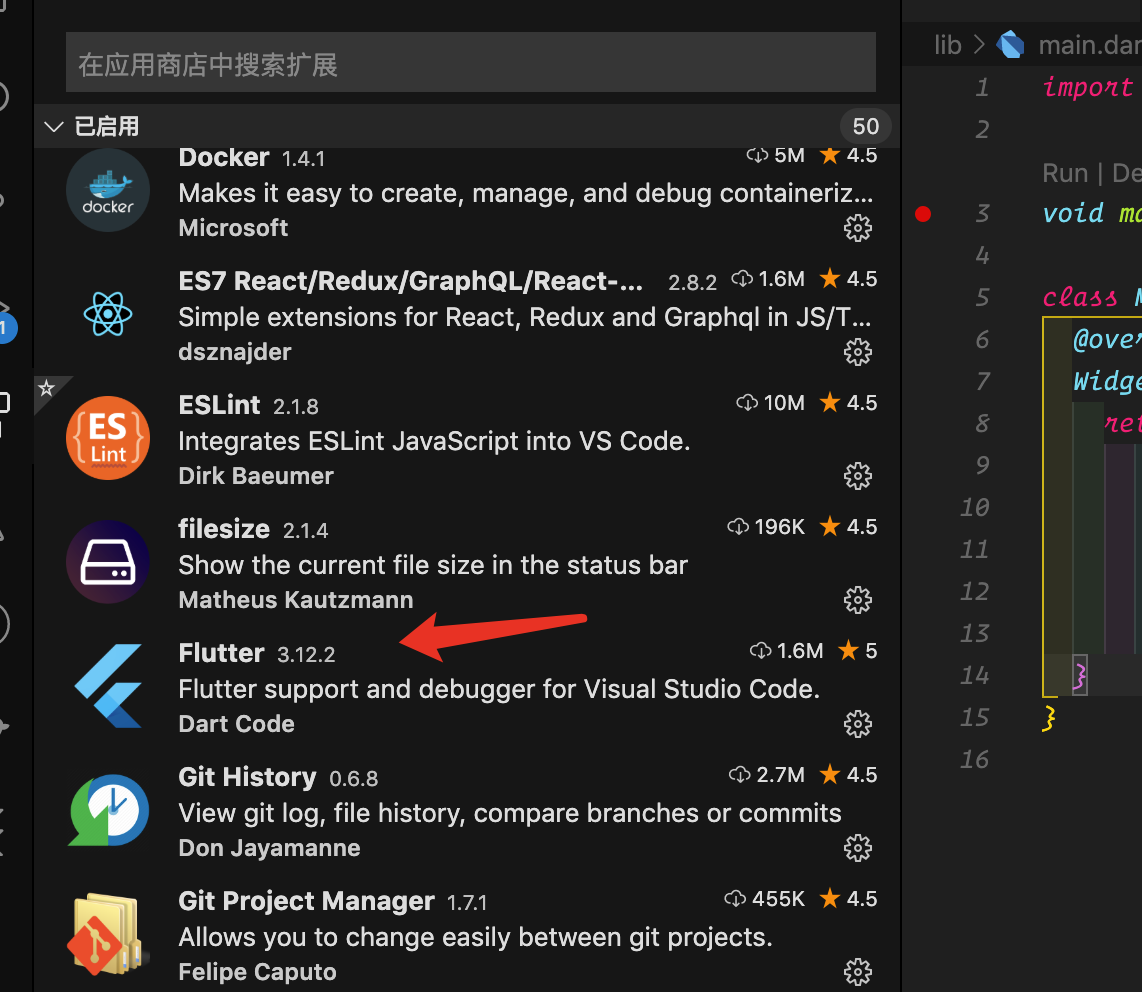Image resolution: width=1142 pixels, height=992 pixels.
Task: Click the Dart file icon in breadcrumb
Action: (1010, 44)
